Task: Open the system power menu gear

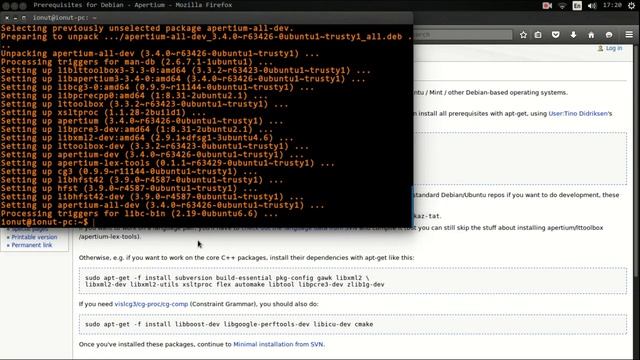Action: [631, 5]
